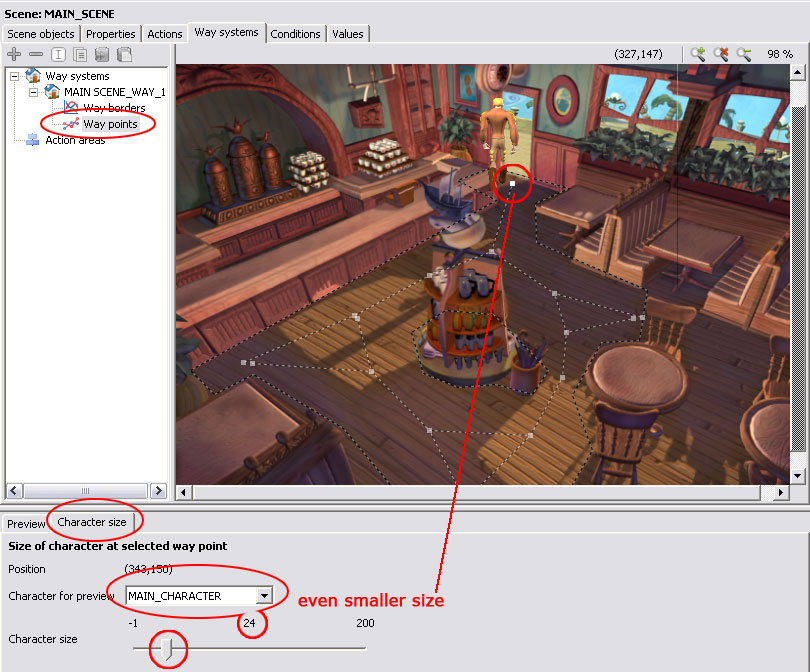The height and width of the screenshot is (672, 810).
Task: Click the Scene: MAIN_SCENE title text
Action: [x=59, y=14]
